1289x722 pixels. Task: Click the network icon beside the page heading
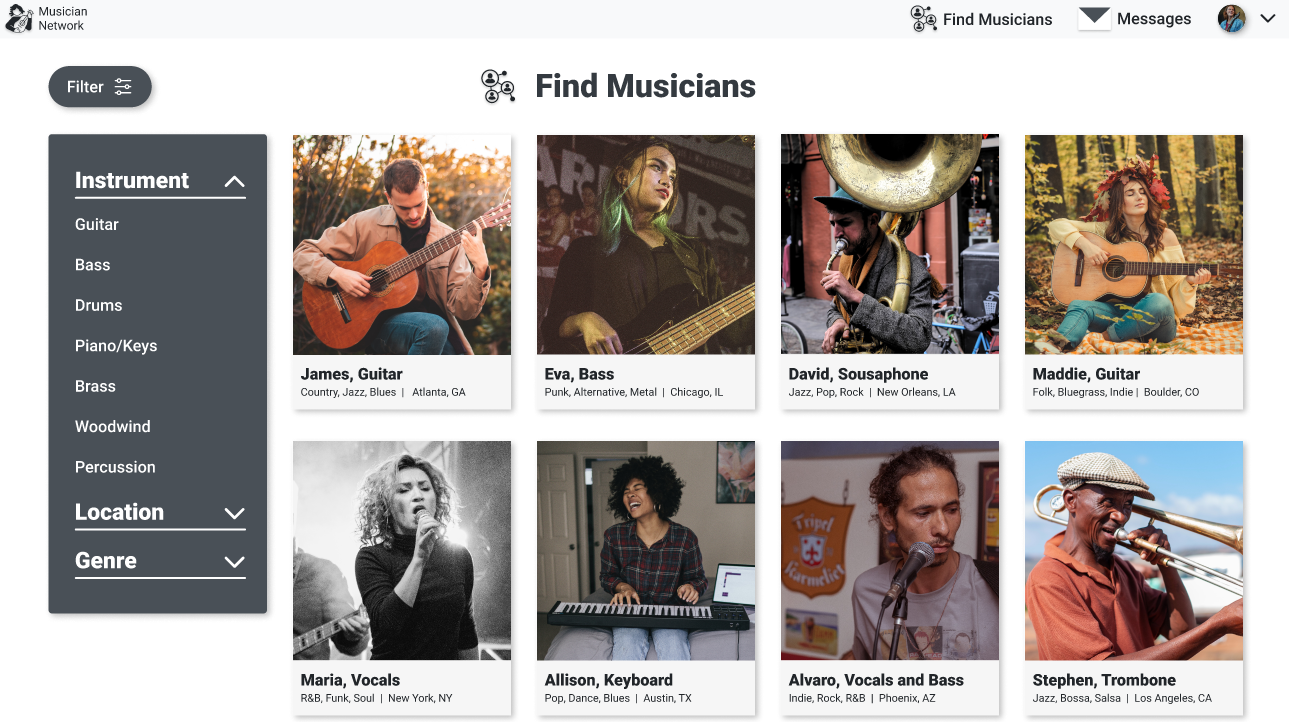pos(498,86)
